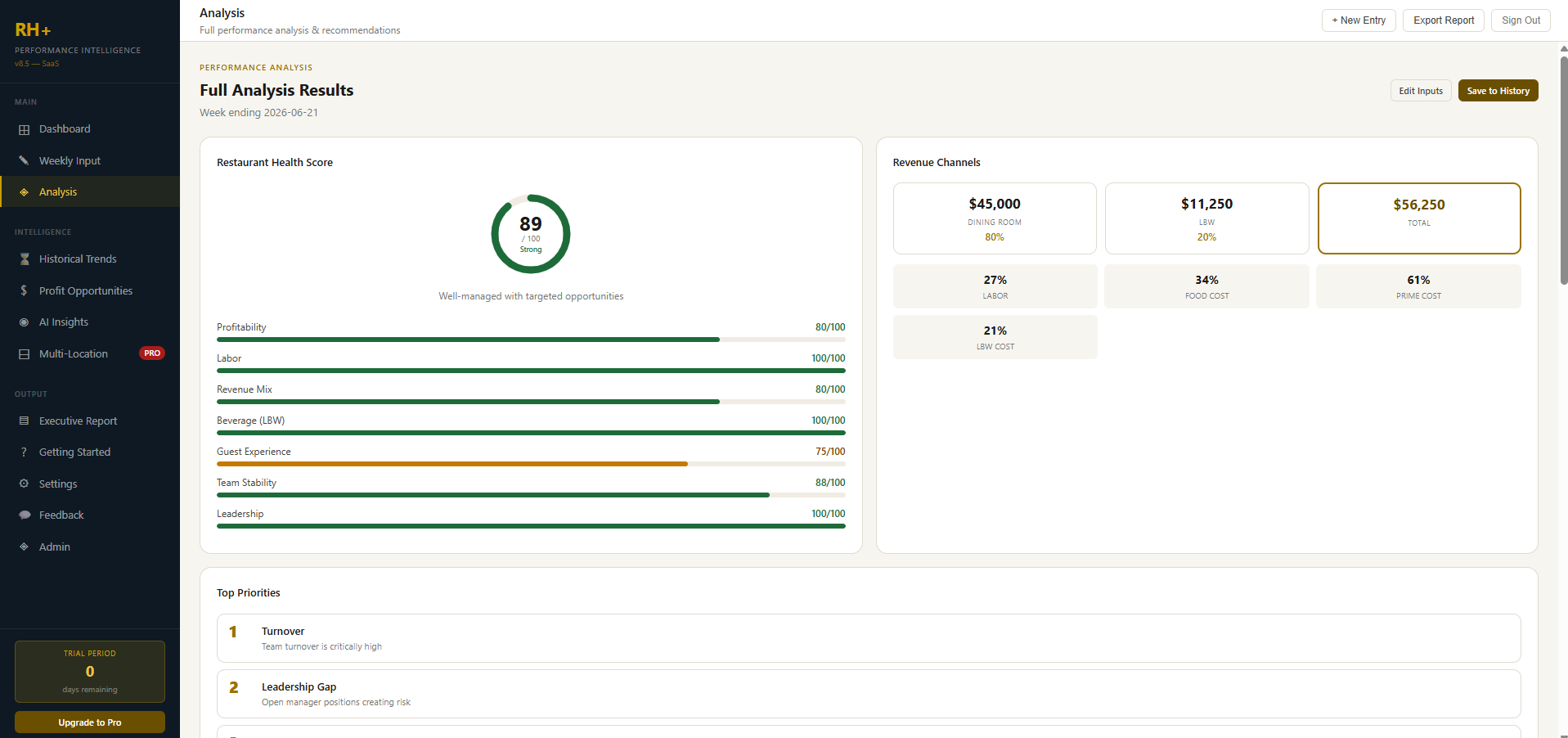The image size is (1568, 738).
Task: Click Export Report button
Action: 1444,20
